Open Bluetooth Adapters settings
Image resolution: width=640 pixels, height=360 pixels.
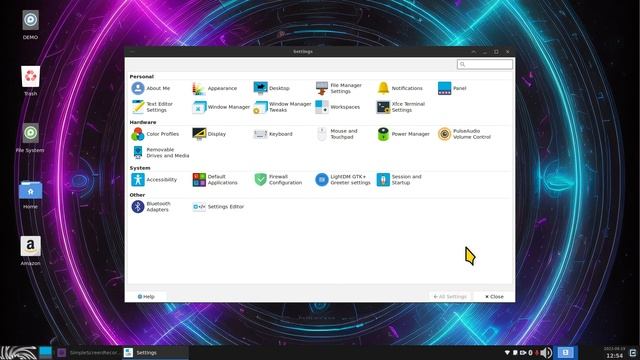coord(151,207)
